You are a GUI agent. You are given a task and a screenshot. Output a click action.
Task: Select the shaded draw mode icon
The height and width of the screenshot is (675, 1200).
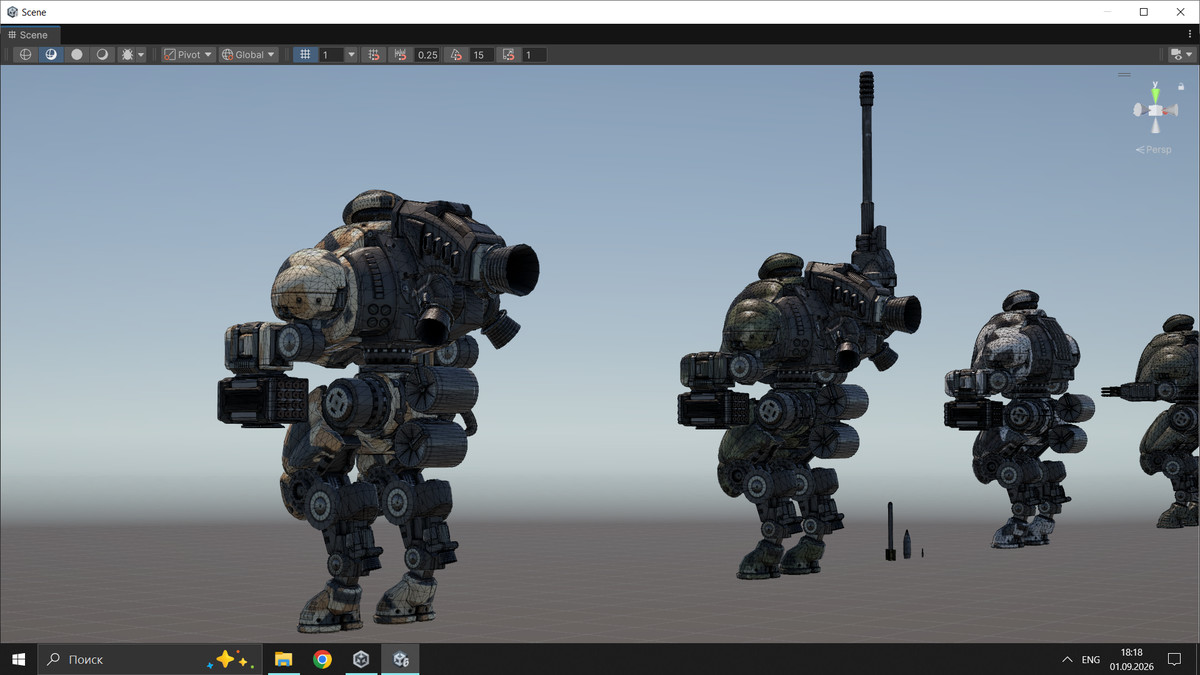pyautogui.click(x=102, y=55)
